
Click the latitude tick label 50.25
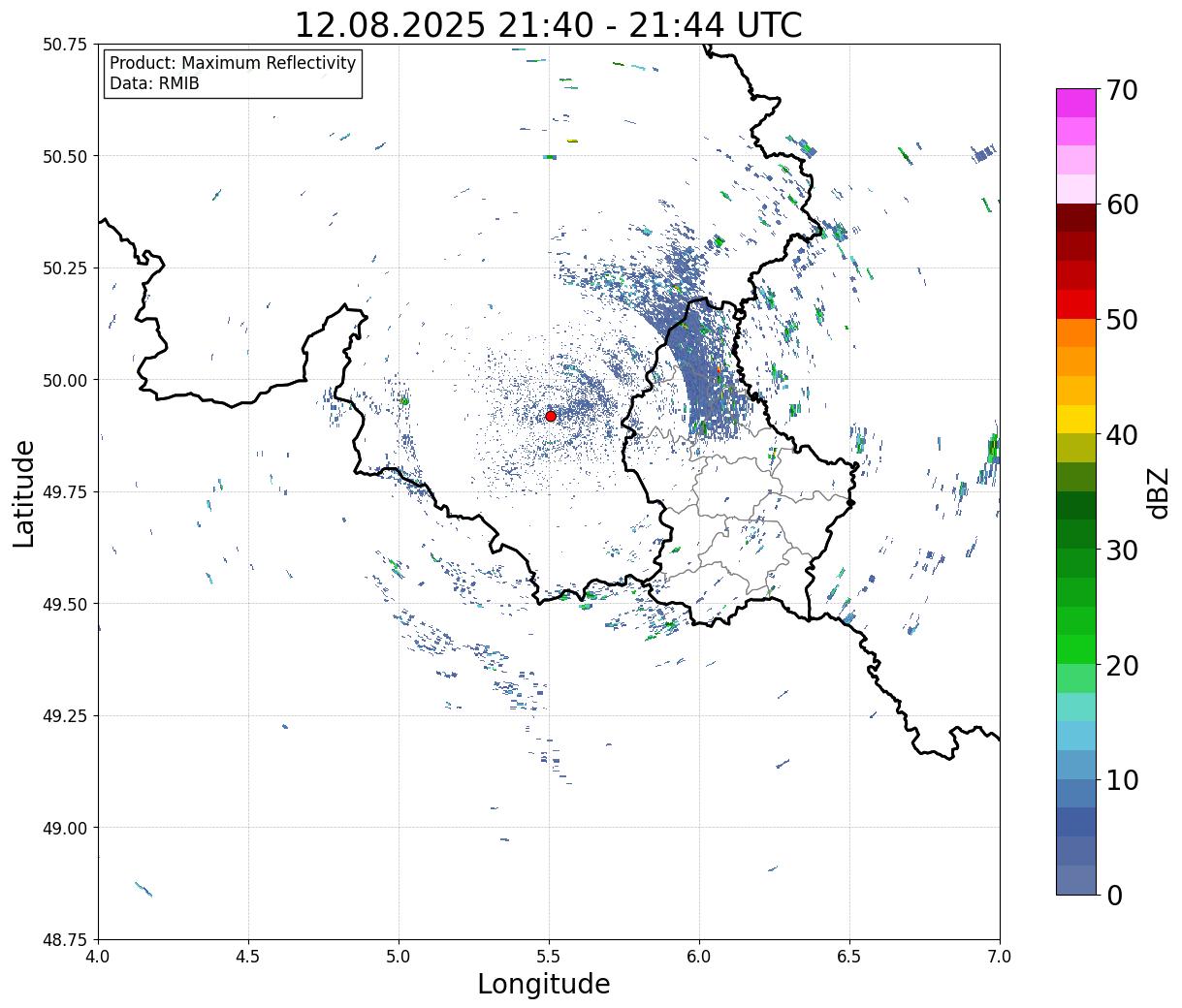(65, 268)
